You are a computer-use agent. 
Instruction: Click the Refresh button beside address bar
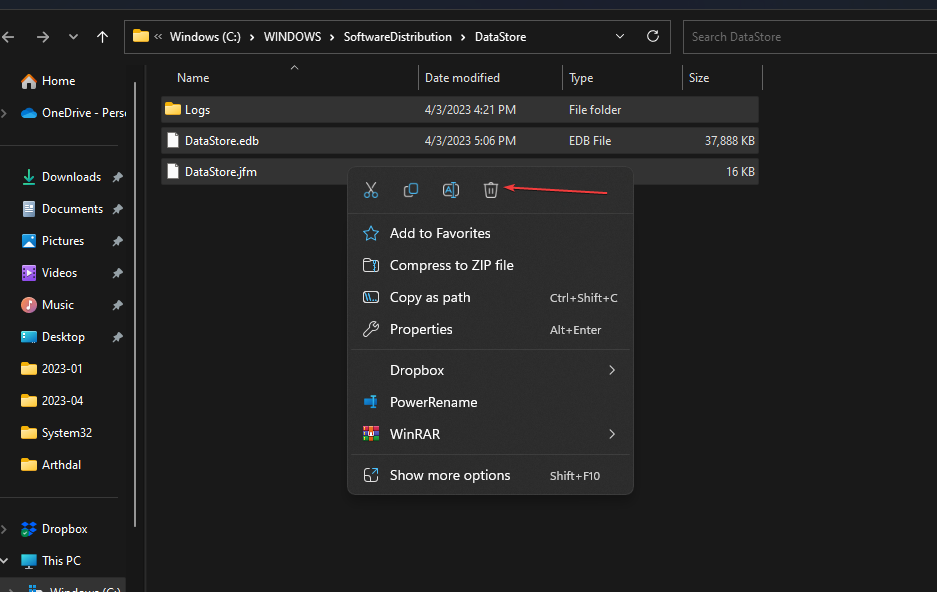coord(653,37)
